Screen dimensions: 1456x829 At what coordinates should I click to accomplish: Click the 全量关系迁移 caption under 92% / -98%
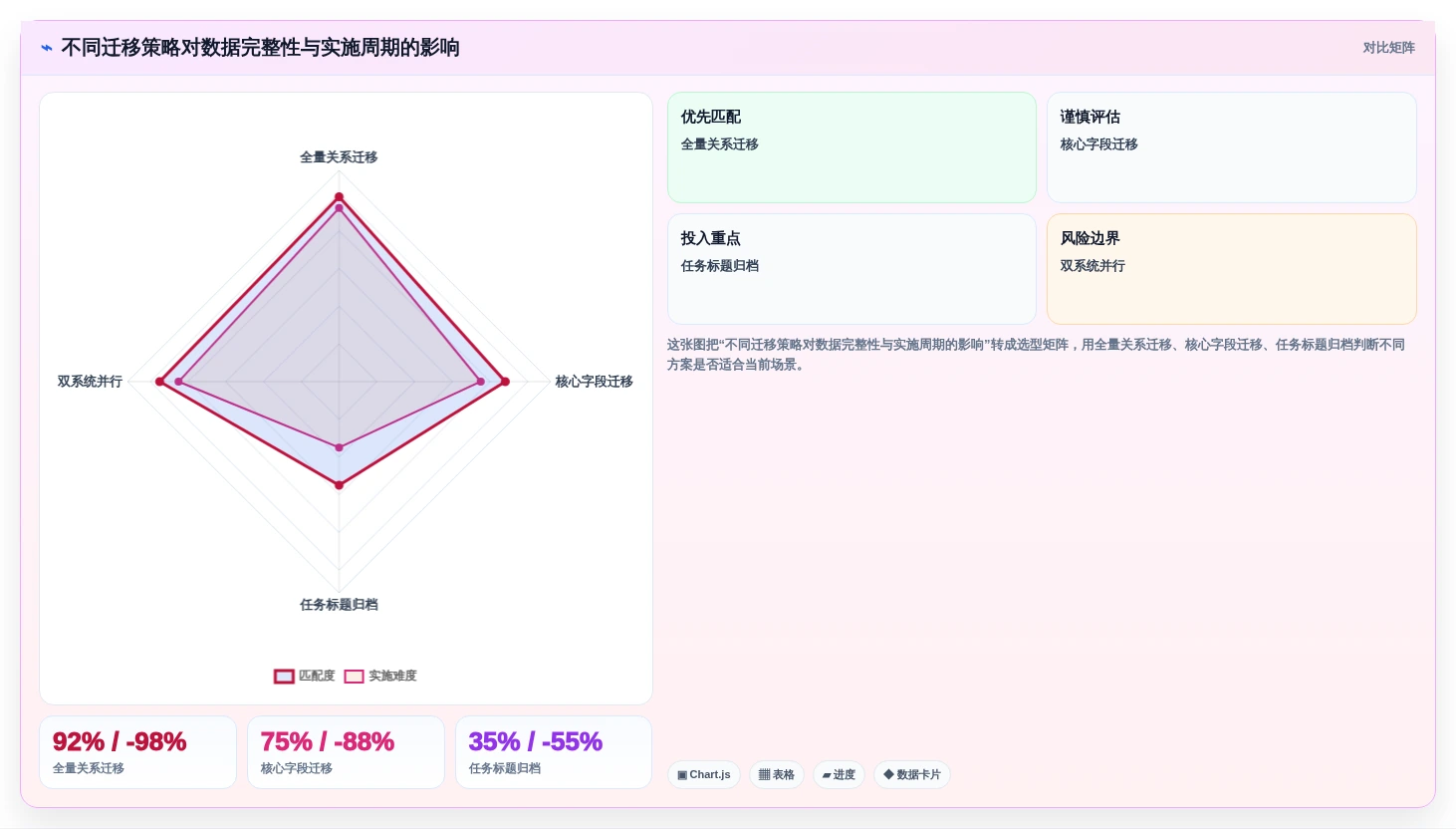point(89,768)
